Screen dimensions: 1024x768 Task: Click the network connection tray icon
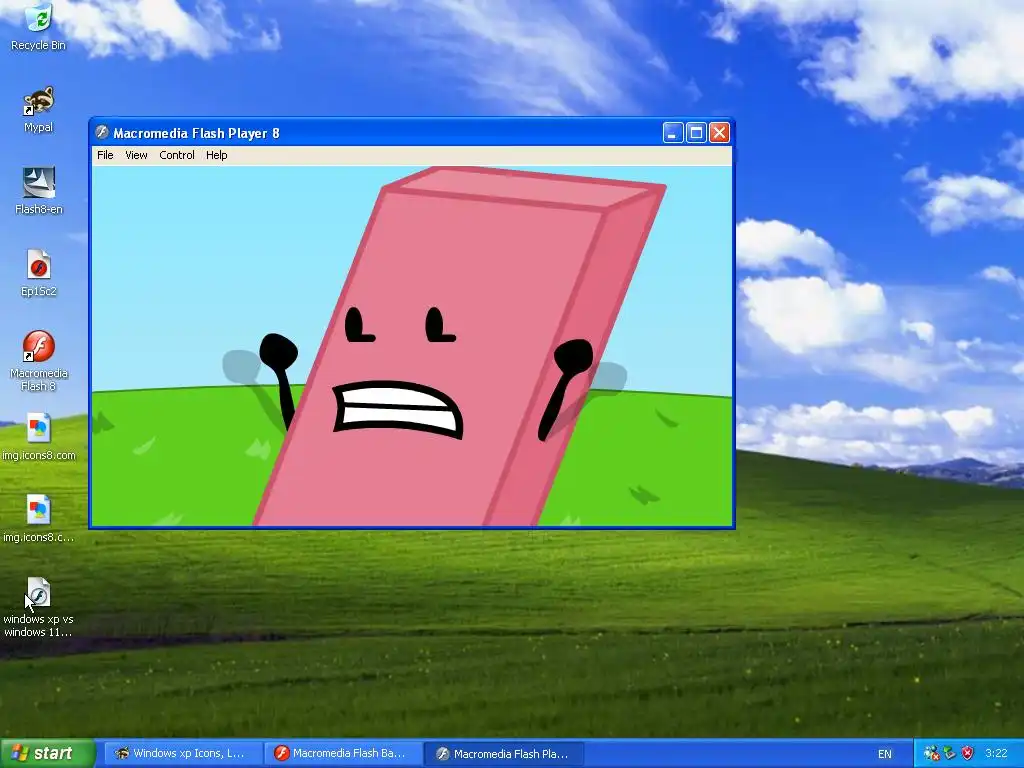(950, 753)
